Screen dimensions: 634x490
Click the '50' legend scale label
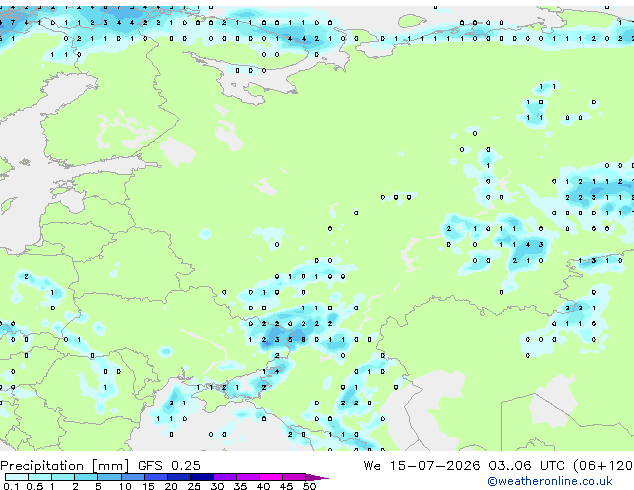(309, 486)
